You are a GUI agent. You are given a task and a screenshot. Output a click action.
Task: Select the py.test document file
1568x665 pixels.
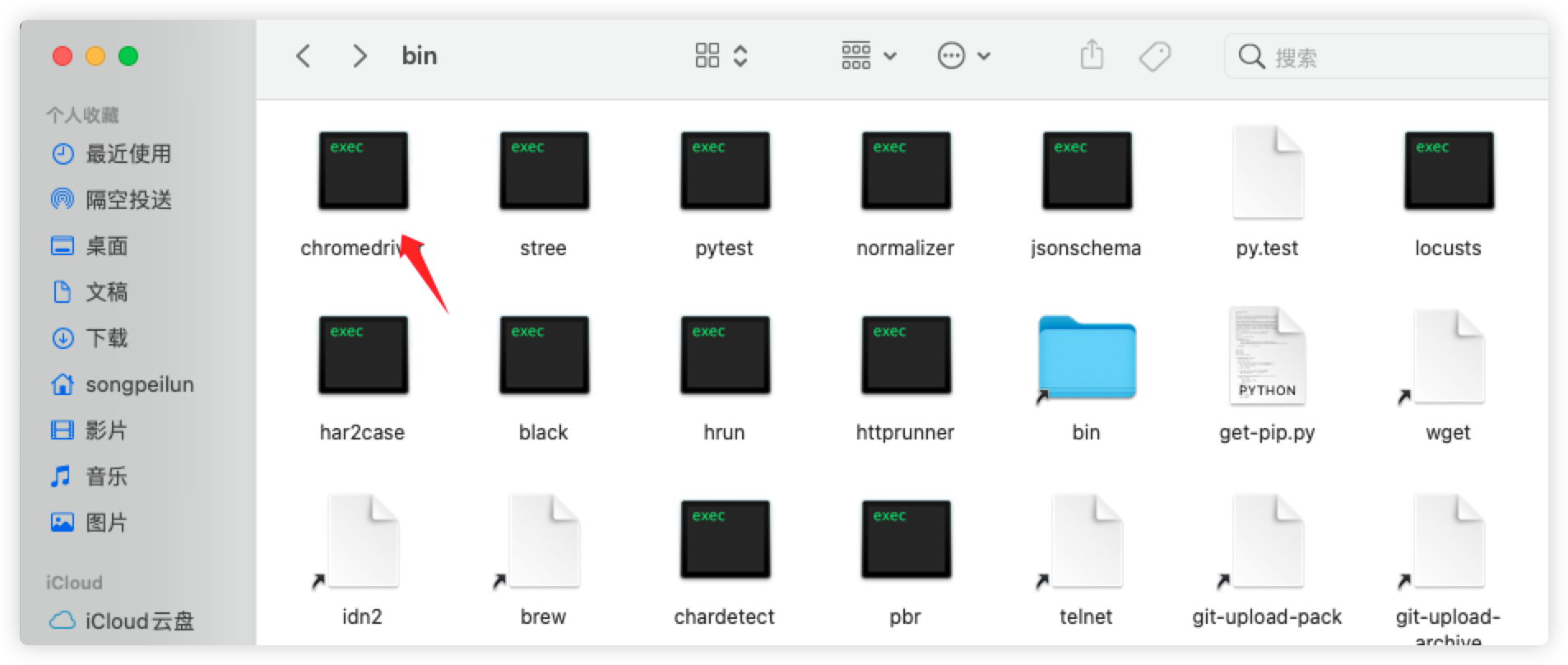[x=1268, y=172]
